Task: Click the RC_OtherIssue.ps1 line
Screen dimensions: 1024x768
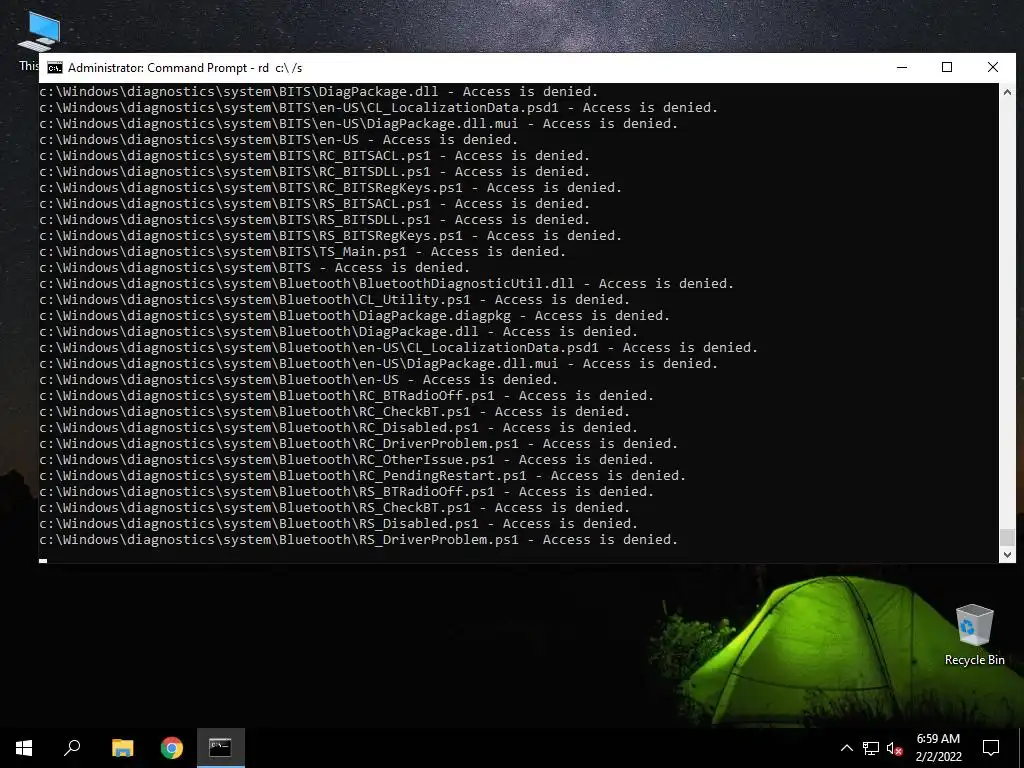Action: (x=347, y=460)
